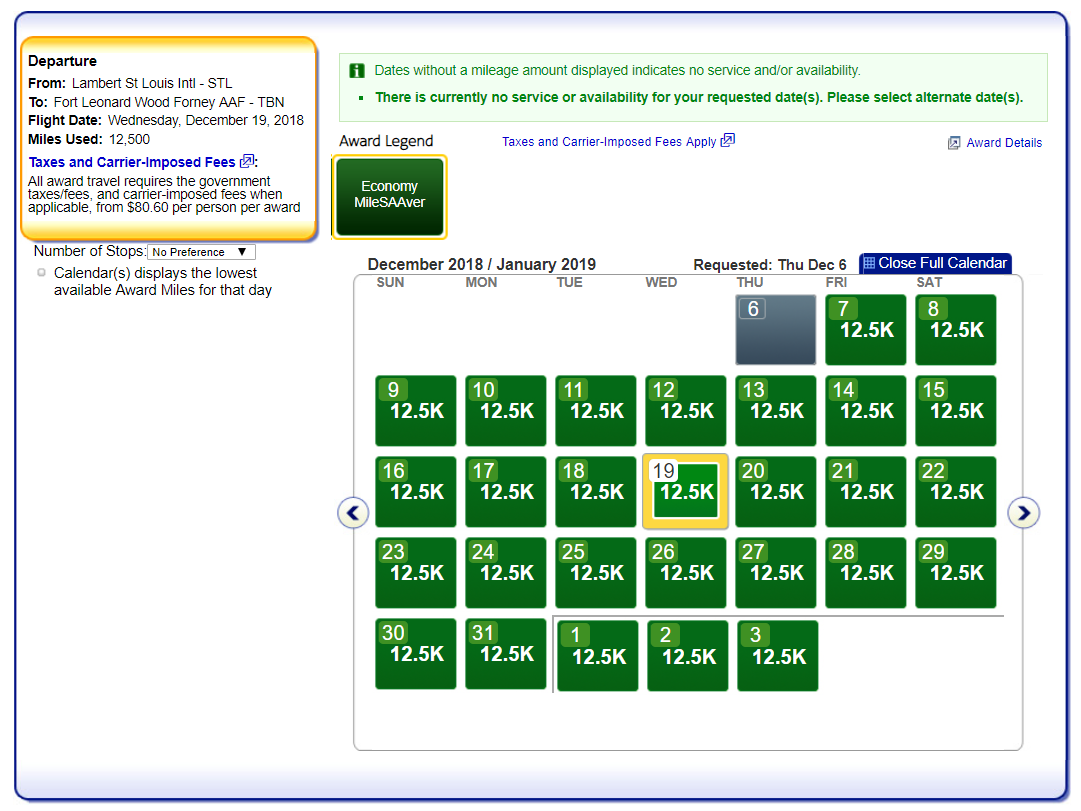Viewport: 1081px width, 811px height.
Task: Open the Award Details link
Action: [x=1004, y=143]
